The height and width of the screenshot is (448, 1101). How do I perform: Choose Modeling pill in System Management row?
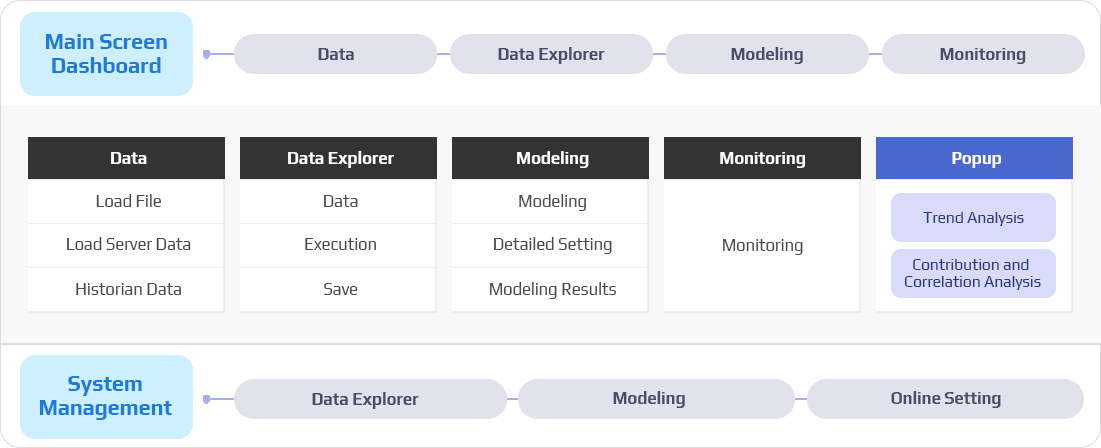point(649,398)
